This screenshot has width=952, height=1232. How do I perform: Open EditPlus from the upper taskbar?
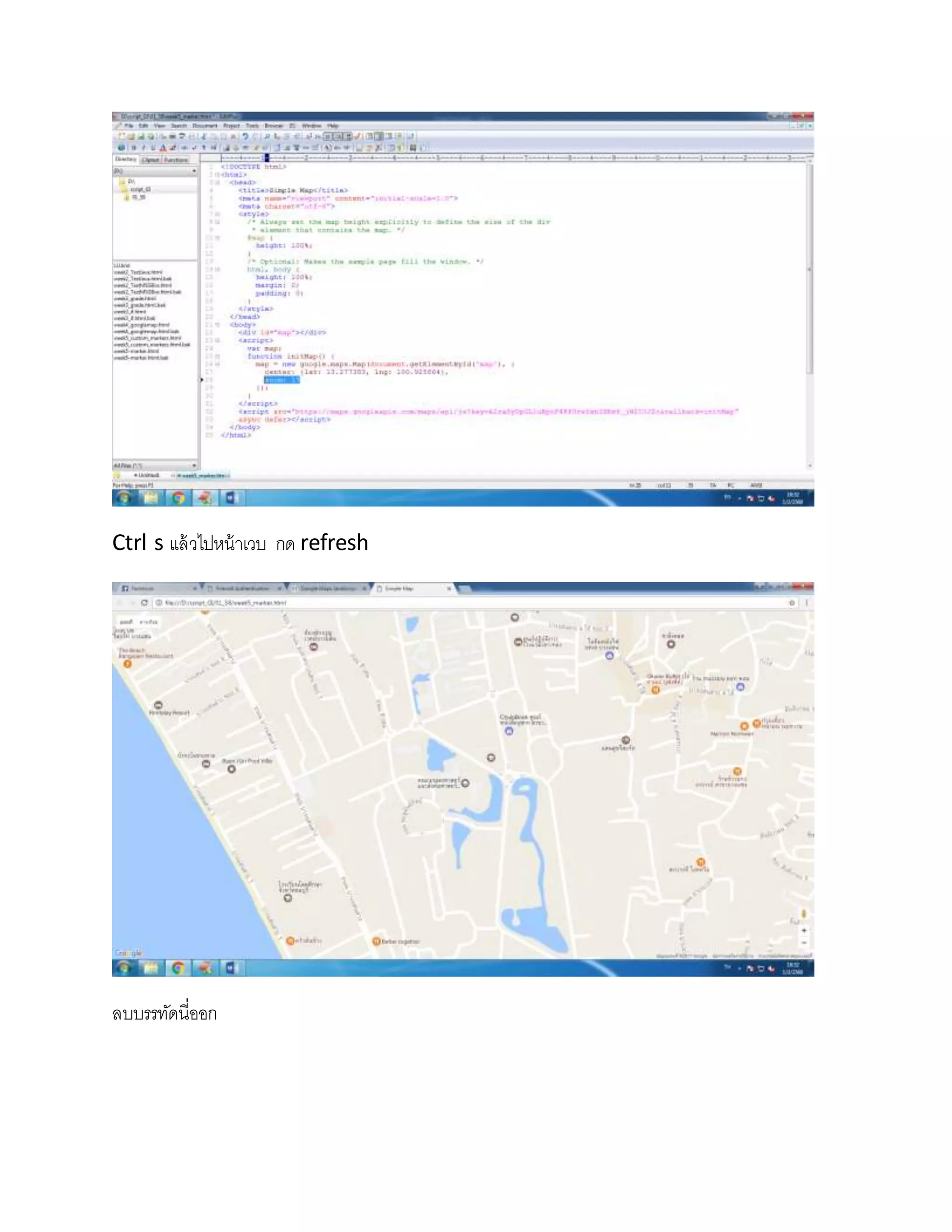click(x=205, y=497)
